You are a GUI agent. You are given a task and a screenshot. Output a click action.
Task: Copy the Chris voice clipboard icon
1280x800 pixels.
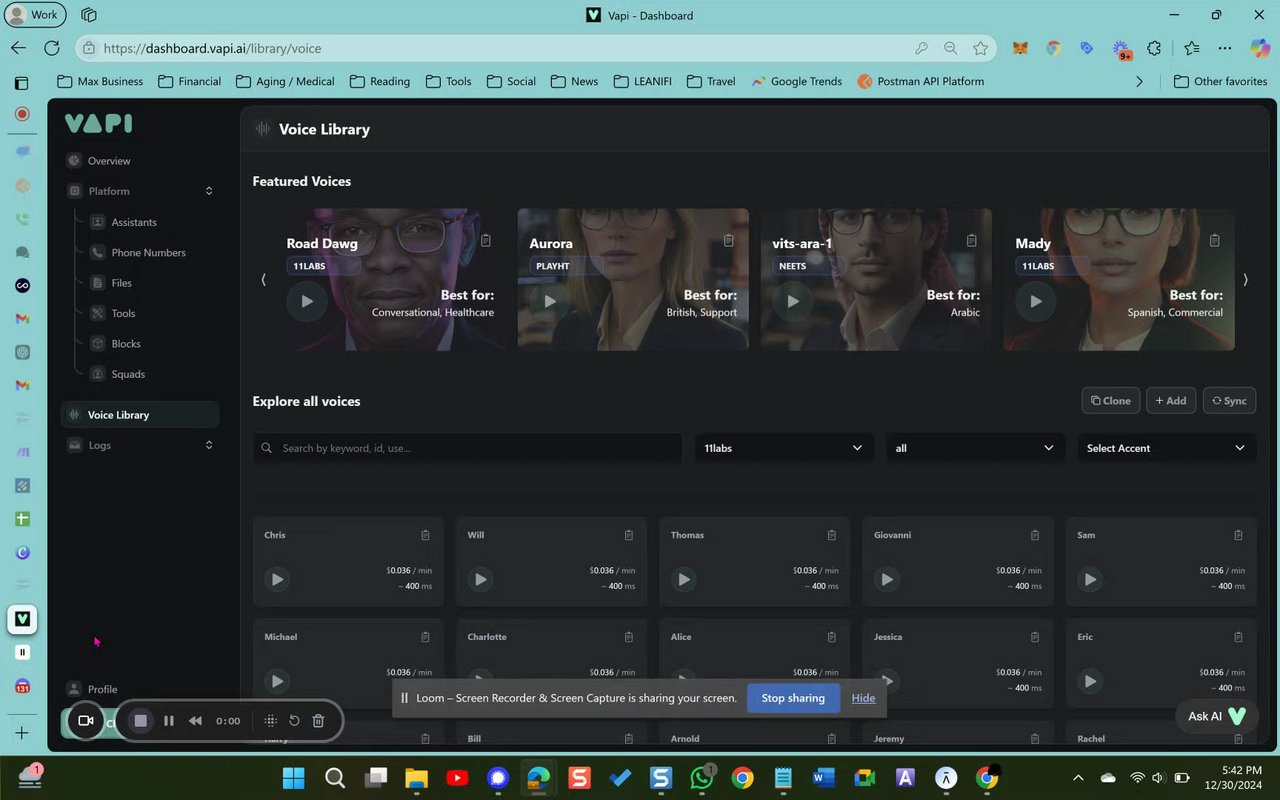click(x=425, y=535)
